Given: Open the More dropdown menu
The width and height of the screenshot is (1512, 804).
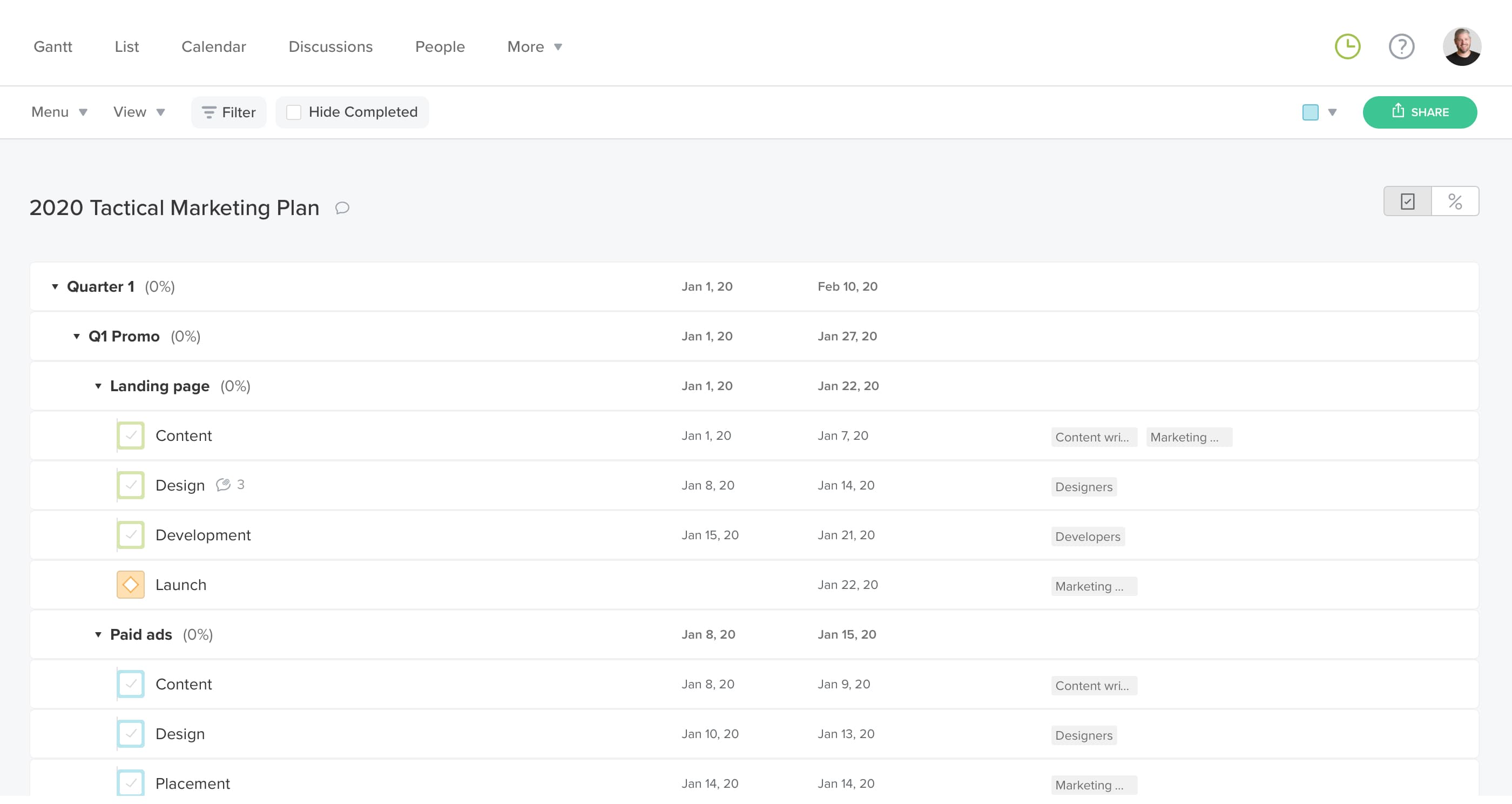Looking at the screenshot, I should tap(534, 46).
